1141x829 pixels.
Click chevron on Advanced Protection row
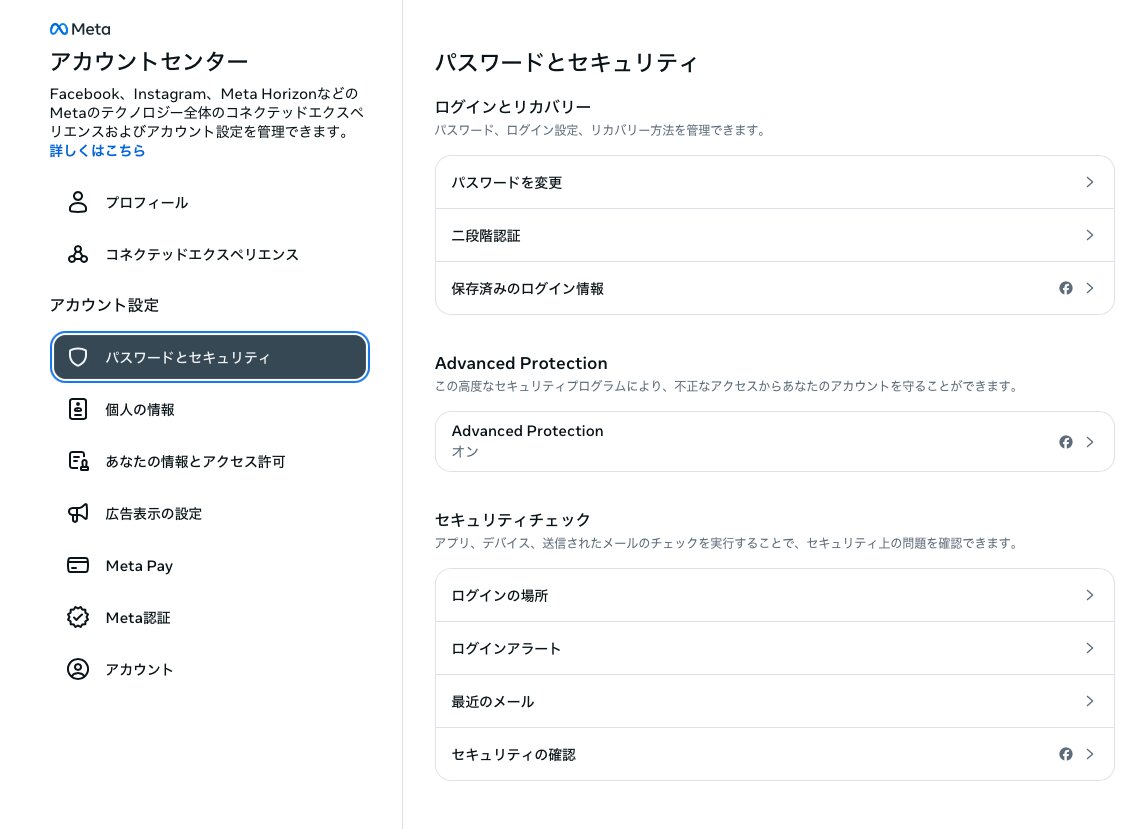point(1089,442)
